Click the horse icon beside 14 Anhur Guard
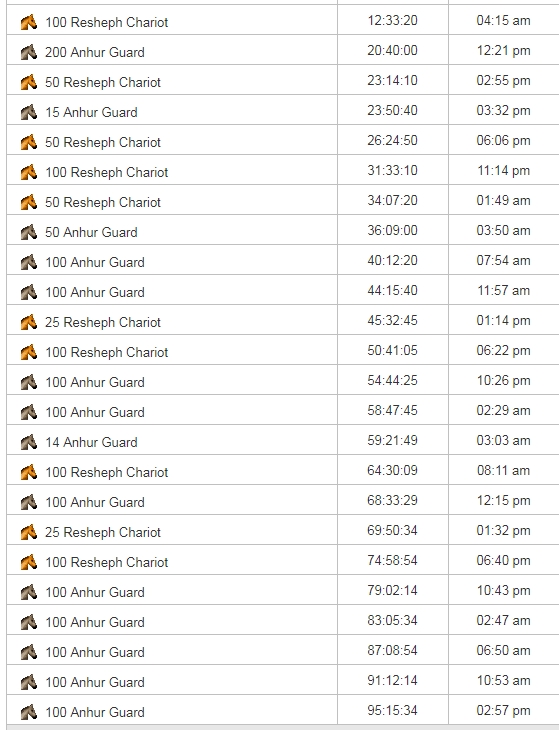The width and height of the screenshot is (559, 730). point(29,442)
